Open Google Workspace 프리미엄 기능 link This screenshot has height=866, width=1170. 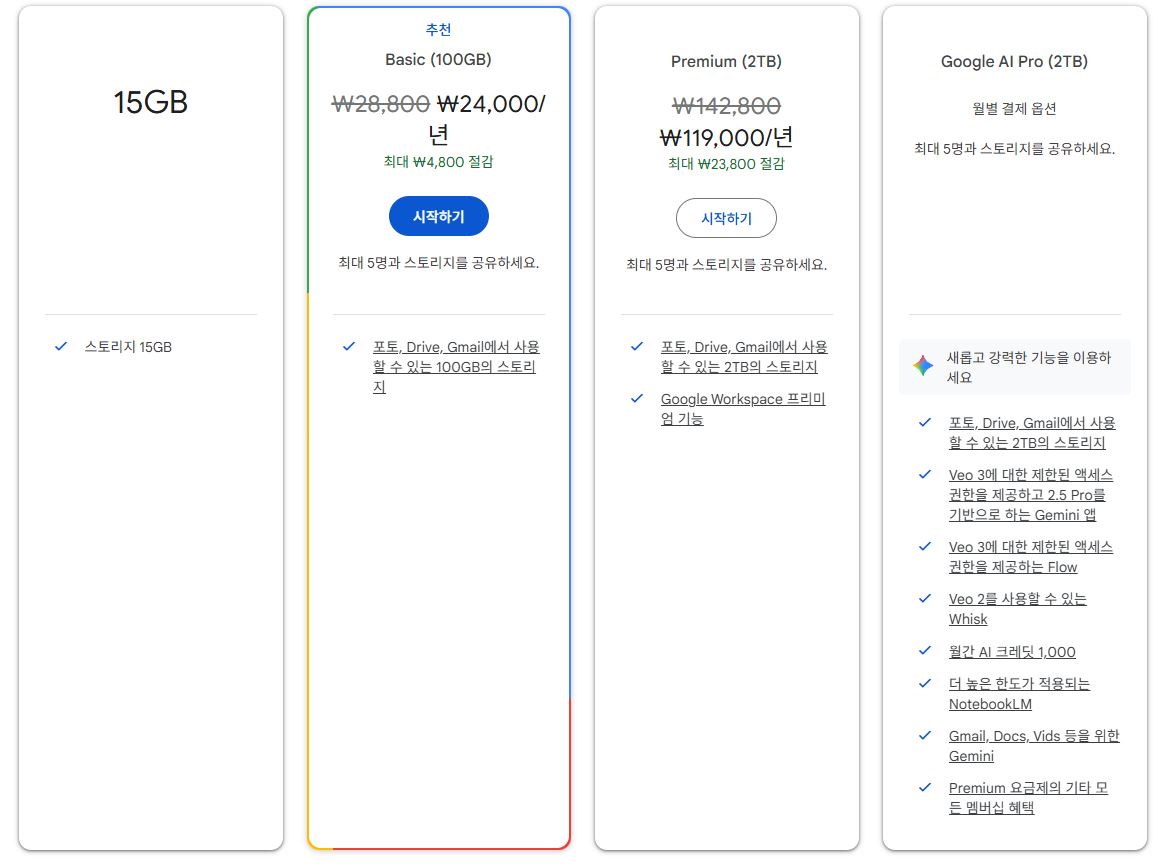click(x=743, y=409)
